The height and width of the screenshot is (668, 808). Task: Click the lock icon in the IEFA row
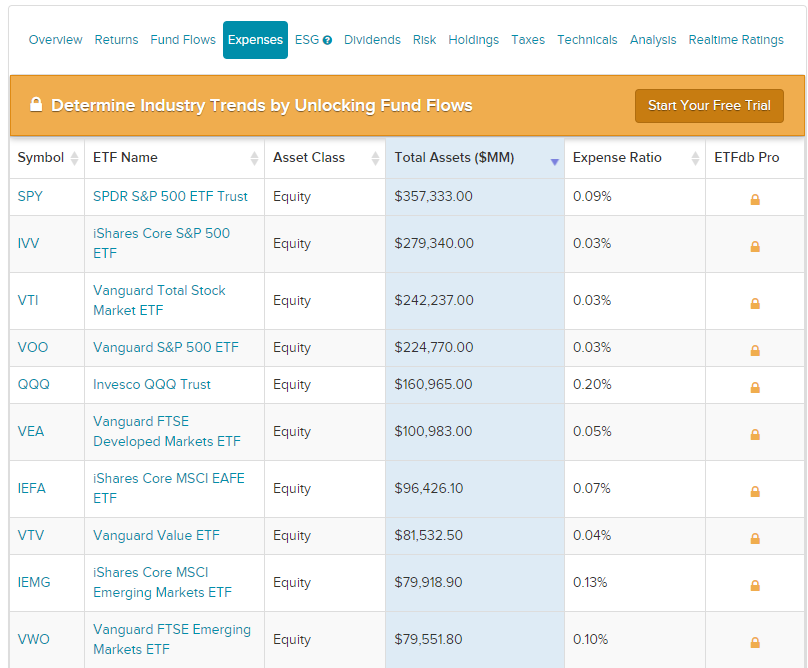(755, 491)
